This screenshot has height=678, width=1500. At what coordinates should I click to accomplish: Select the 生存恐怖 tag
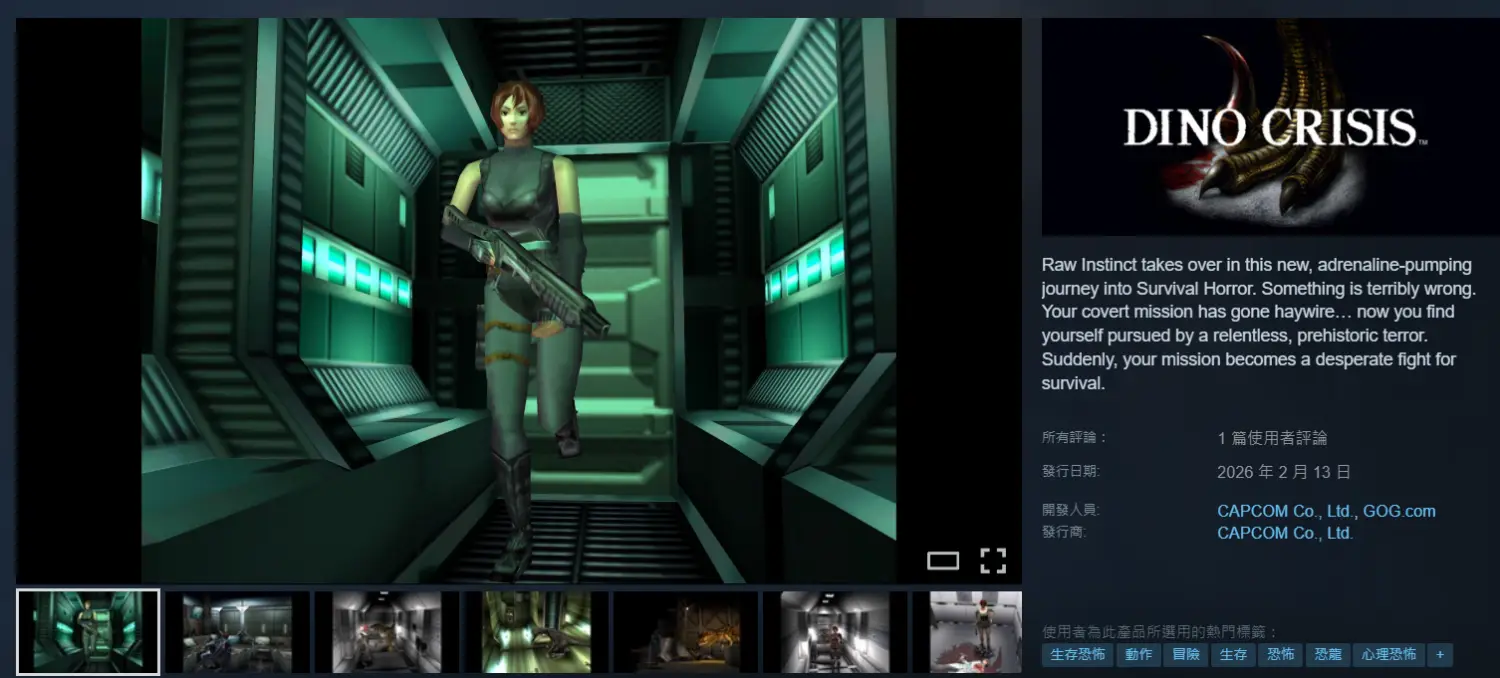[x=1077, y=655]
